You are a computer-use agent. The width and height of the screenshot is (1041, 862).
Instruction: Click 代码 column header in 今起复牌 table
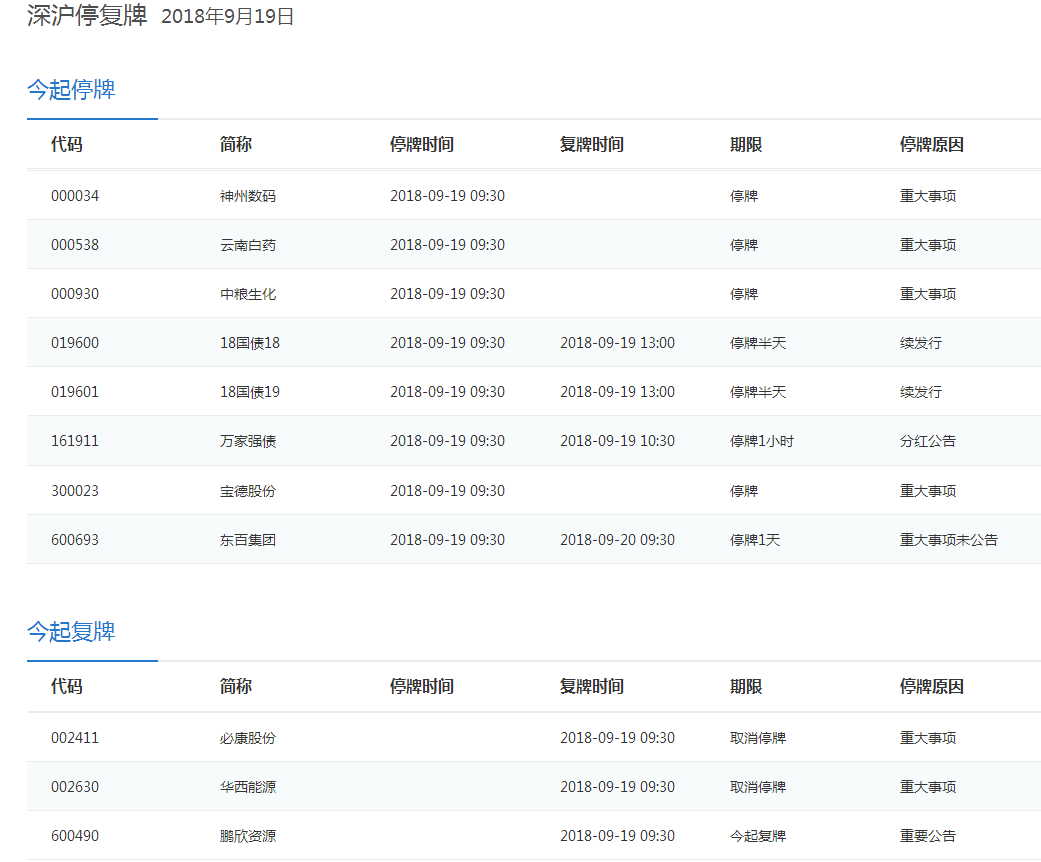coord(67,687)
